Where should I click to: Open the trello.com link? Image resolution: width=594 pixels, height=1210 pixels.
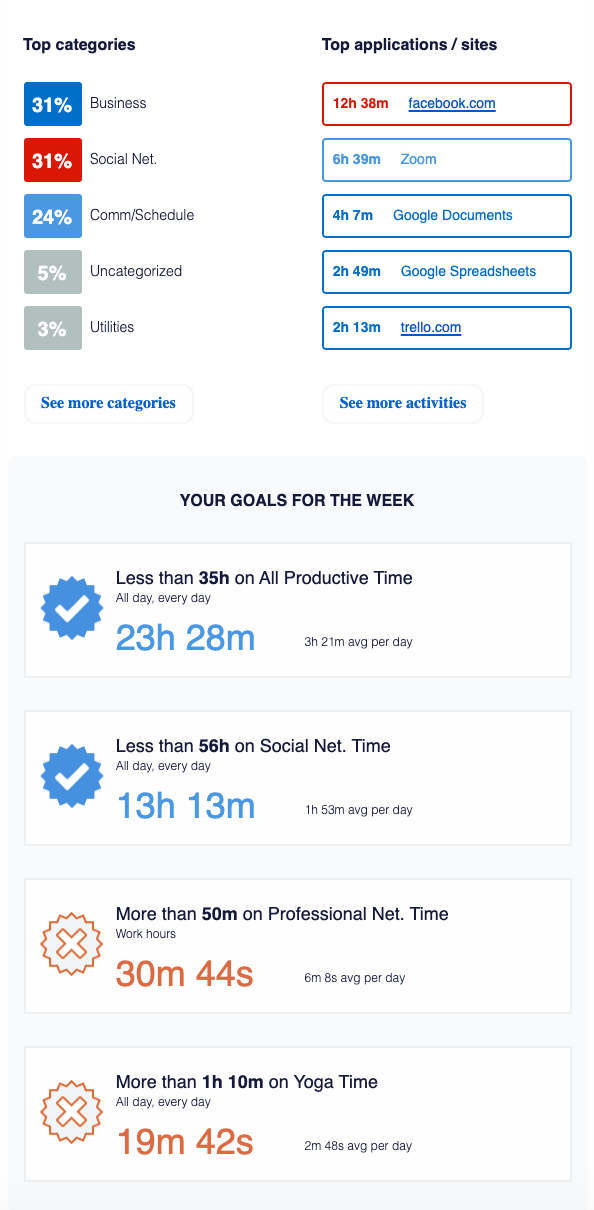tap(431, 328)
